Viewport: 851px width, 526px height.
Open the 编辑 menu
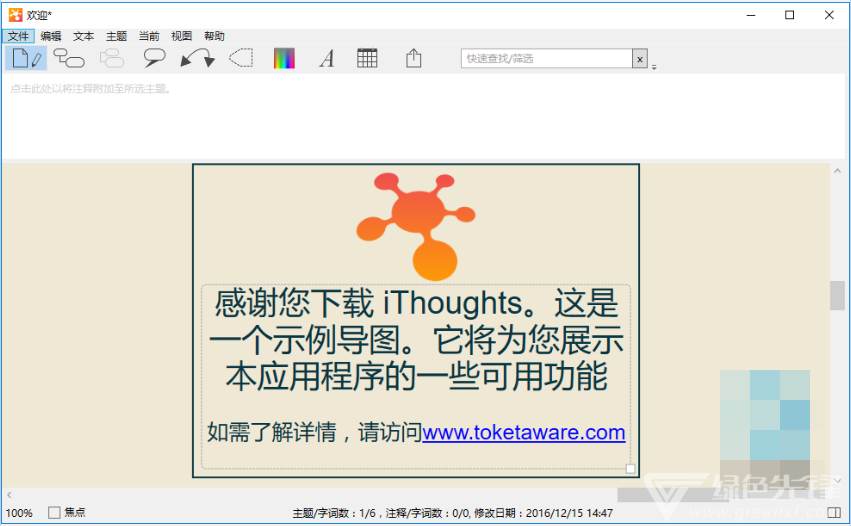point(51,36)
